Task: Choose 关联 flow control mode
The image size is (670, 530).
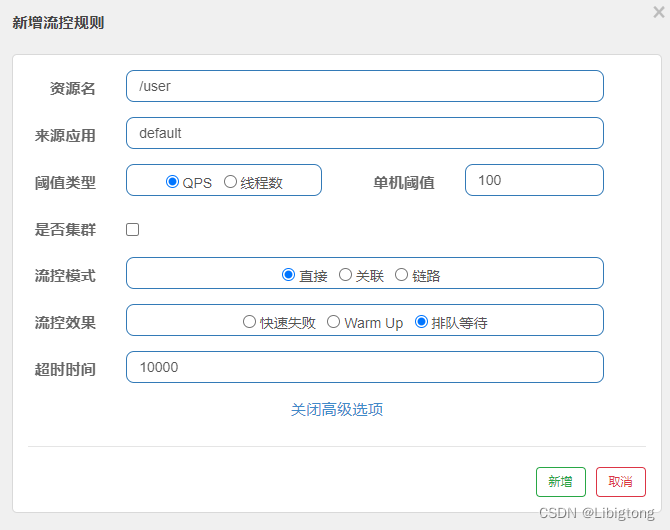Action: click(345, 274)
